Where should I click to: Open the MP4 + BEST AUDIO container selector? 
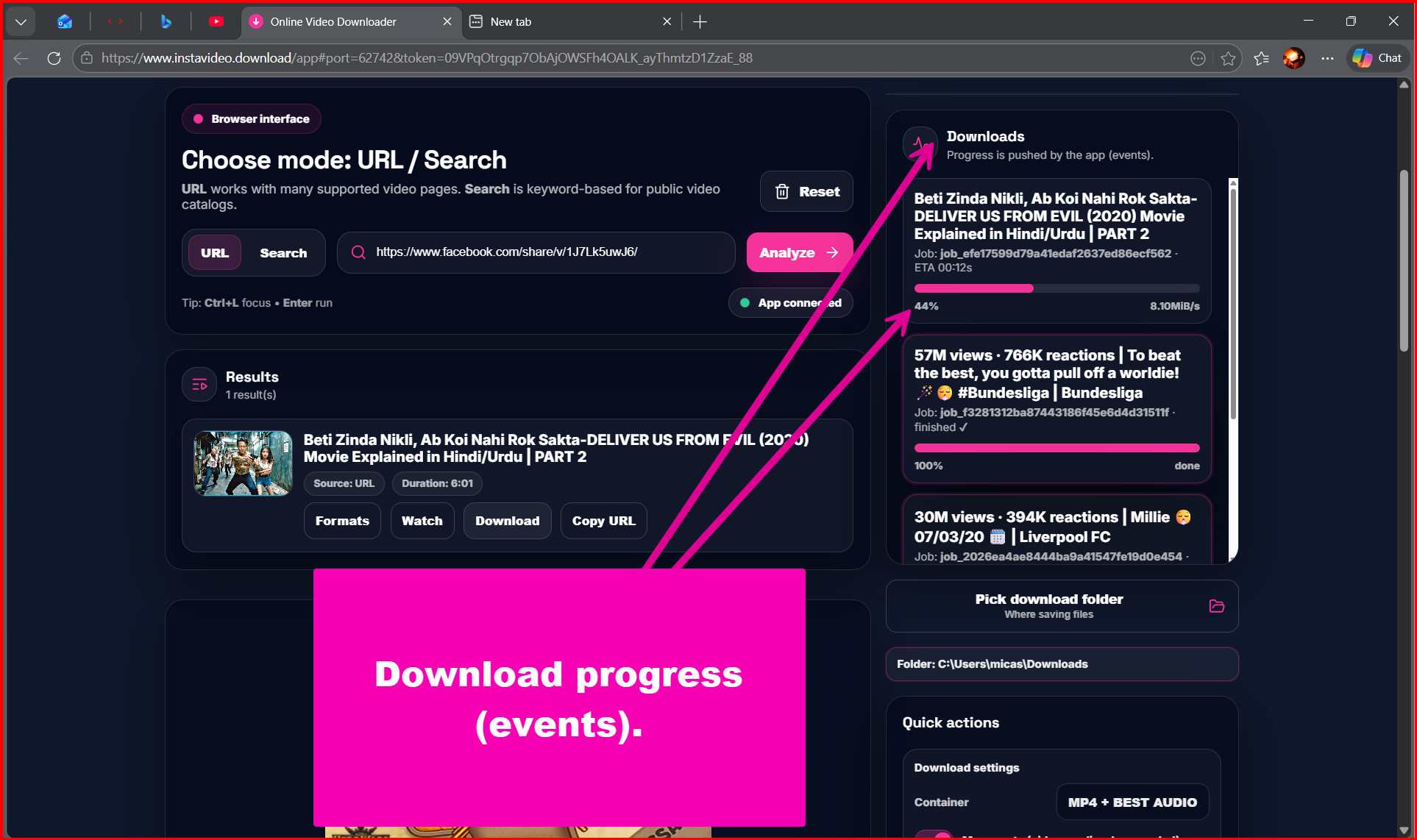[x=1132, y=802]
